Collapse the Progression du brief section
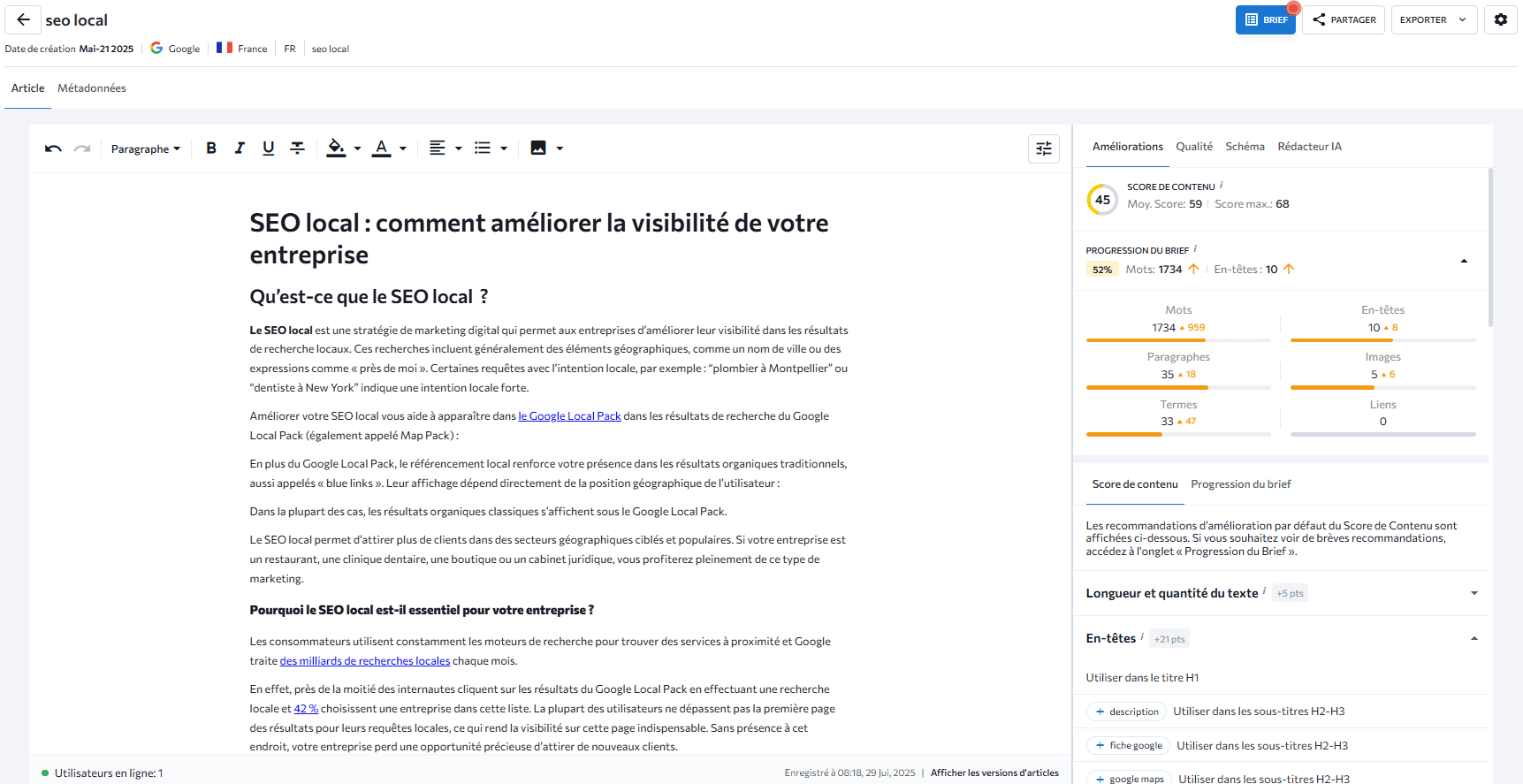 [x=1464, y=261]
